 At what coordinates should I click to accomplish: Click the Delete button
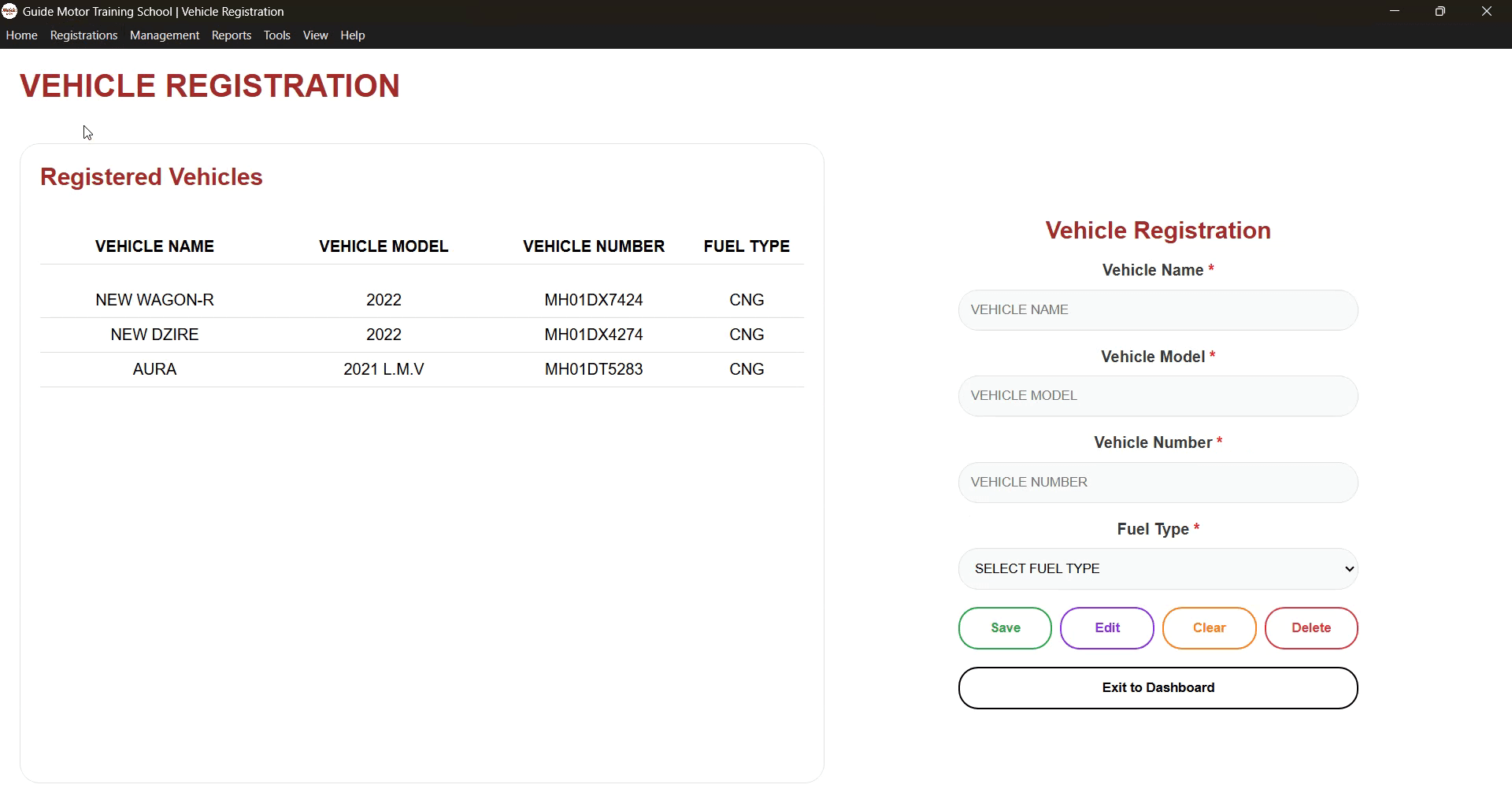pyautogui.click(x=1311, y=627)
